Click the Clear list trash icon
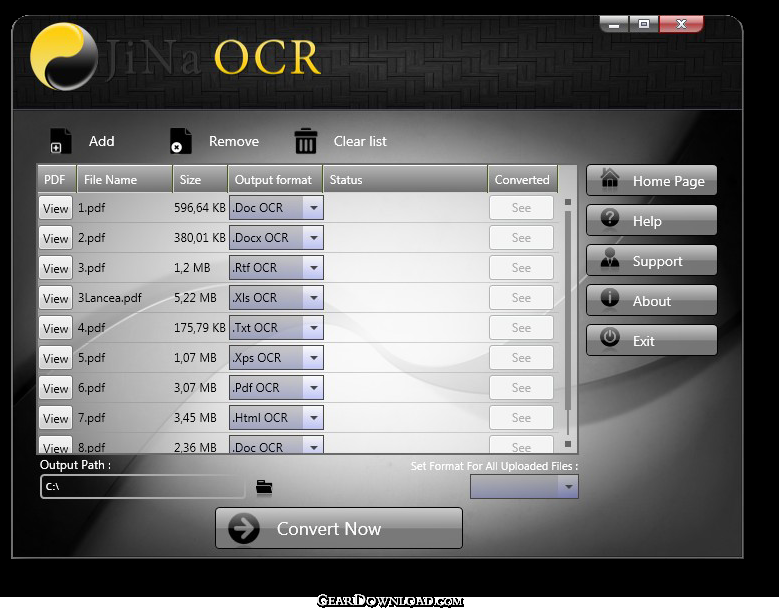This screenshot has height=609, width=780. tap(305, 141)
